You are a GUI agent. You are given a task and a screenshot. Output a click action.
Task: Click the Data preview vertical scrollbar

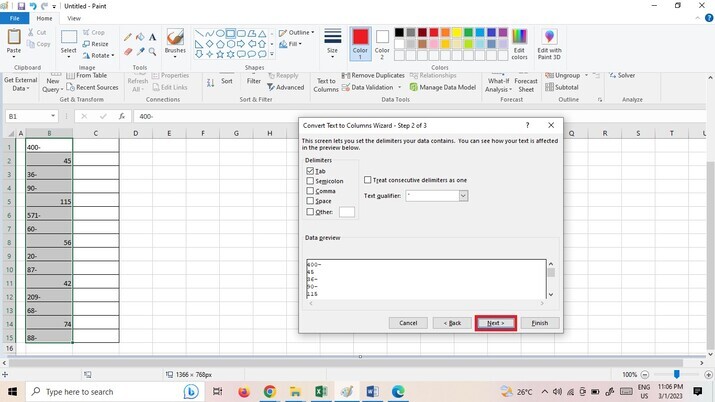(x=551, y=279)
